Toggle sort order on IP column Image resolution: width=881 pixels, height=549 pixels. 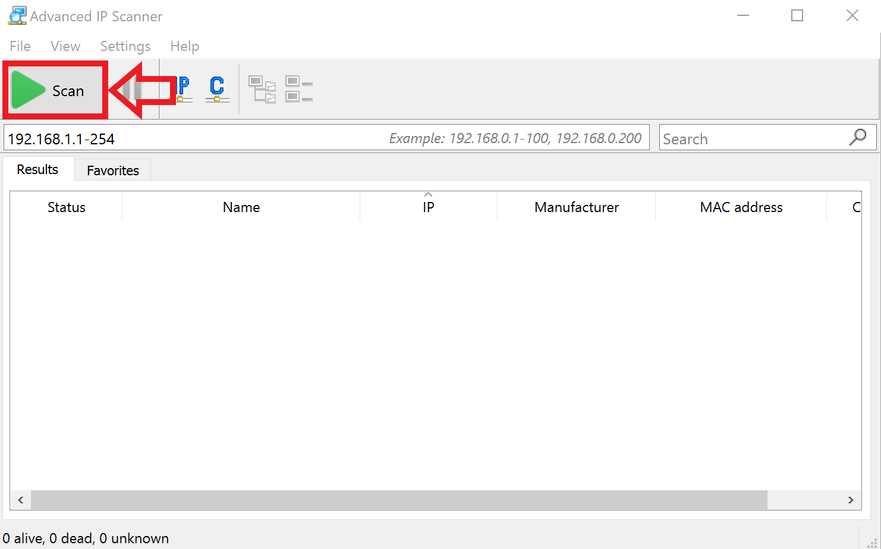[x=428, y=207]
